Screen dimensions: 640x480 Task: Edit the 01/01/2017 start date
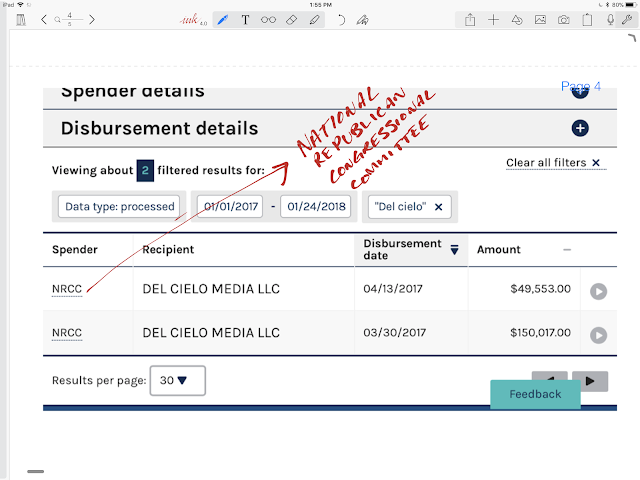(x=231, y=207)
